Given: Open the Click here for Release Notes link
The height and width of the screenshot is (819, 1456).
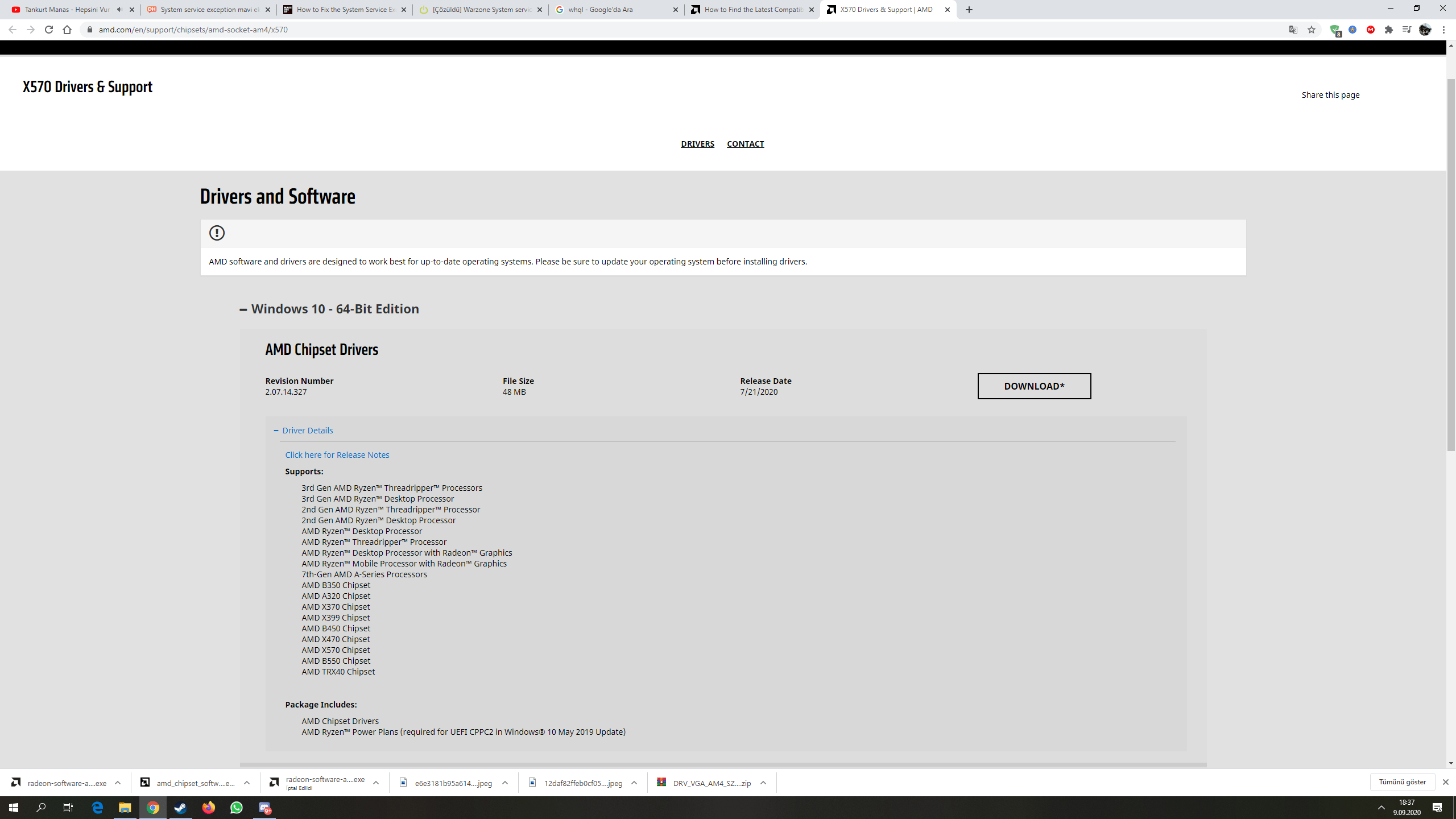Looking at the screenshot, I should (337, 455).
